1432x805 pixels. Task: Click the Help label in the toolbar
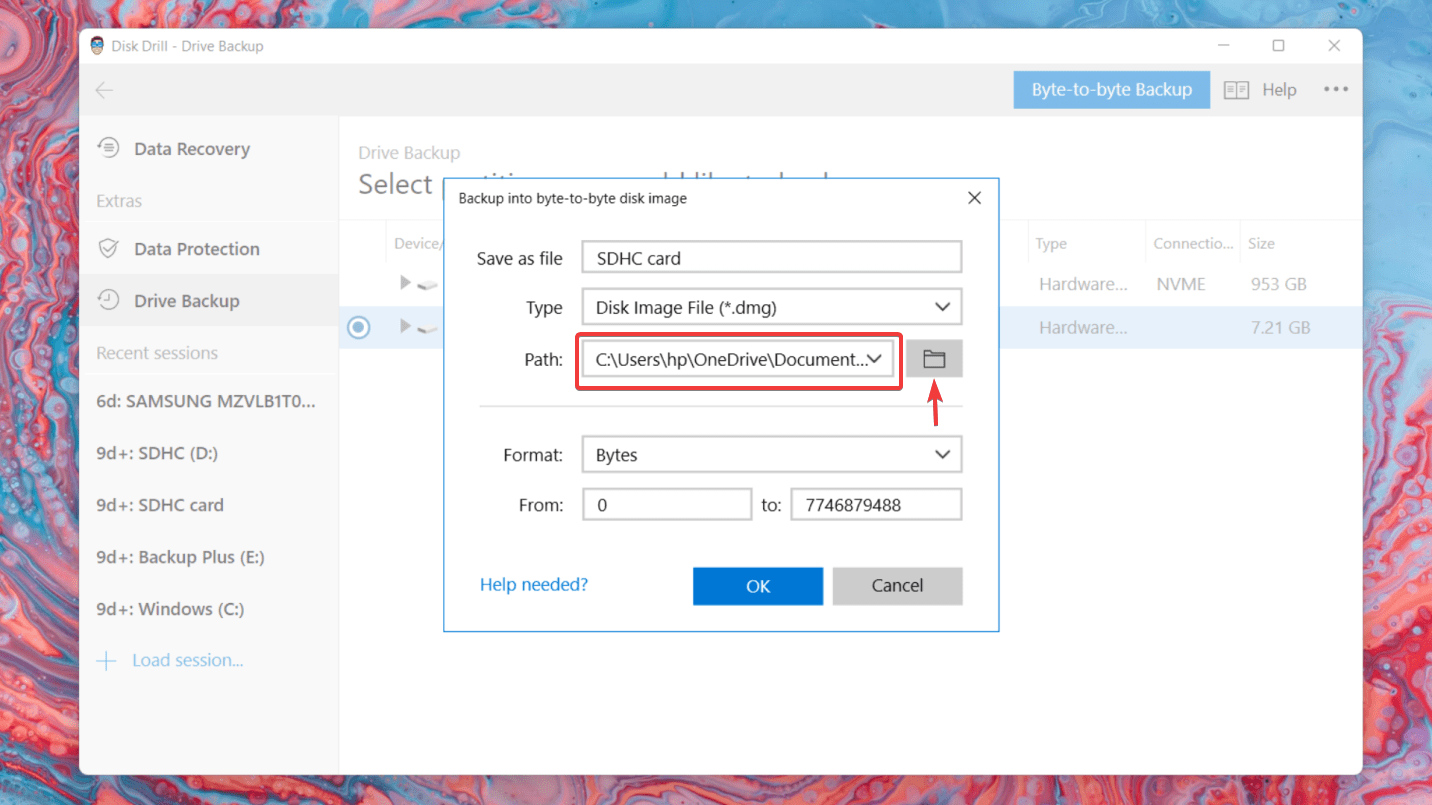pos(1279,90)
